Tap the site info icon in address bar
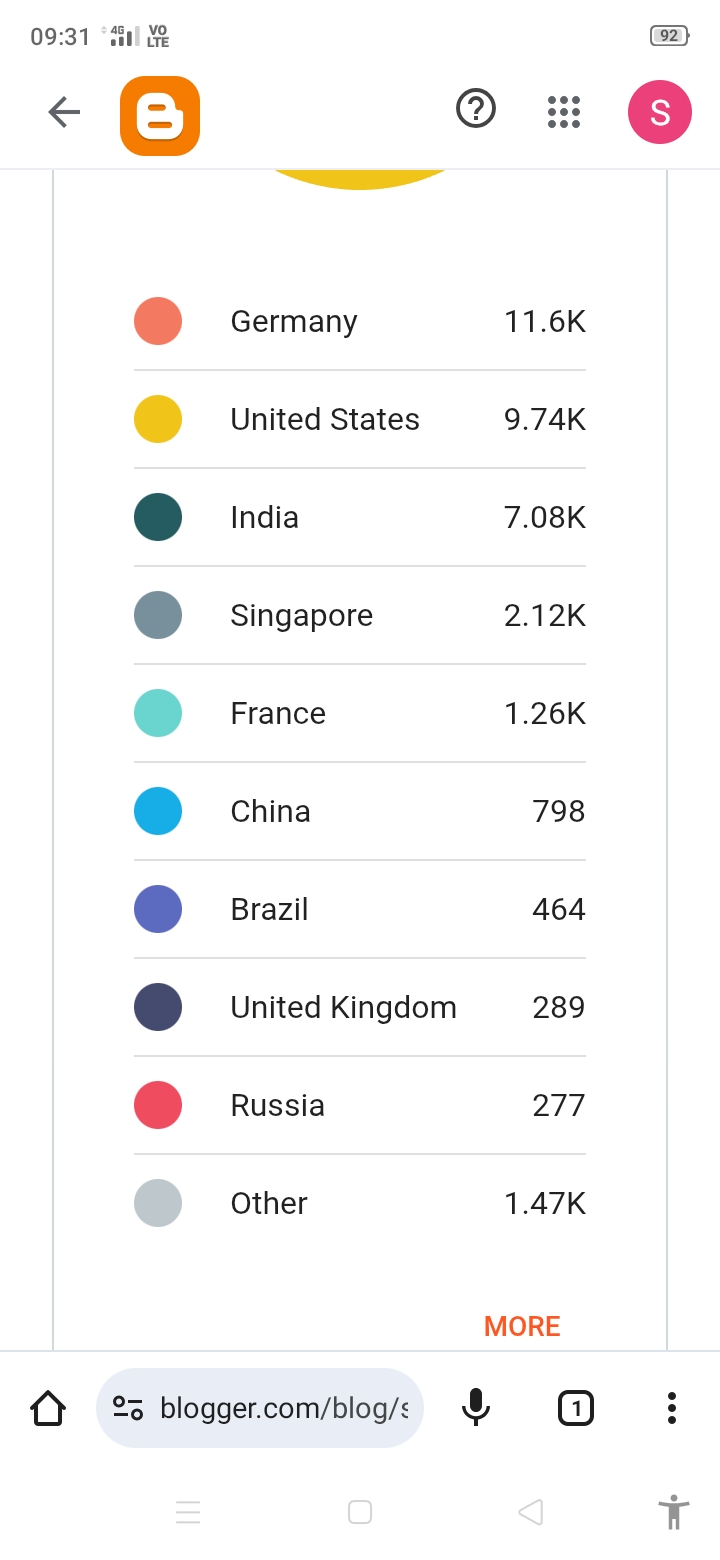 (128, 1408)
